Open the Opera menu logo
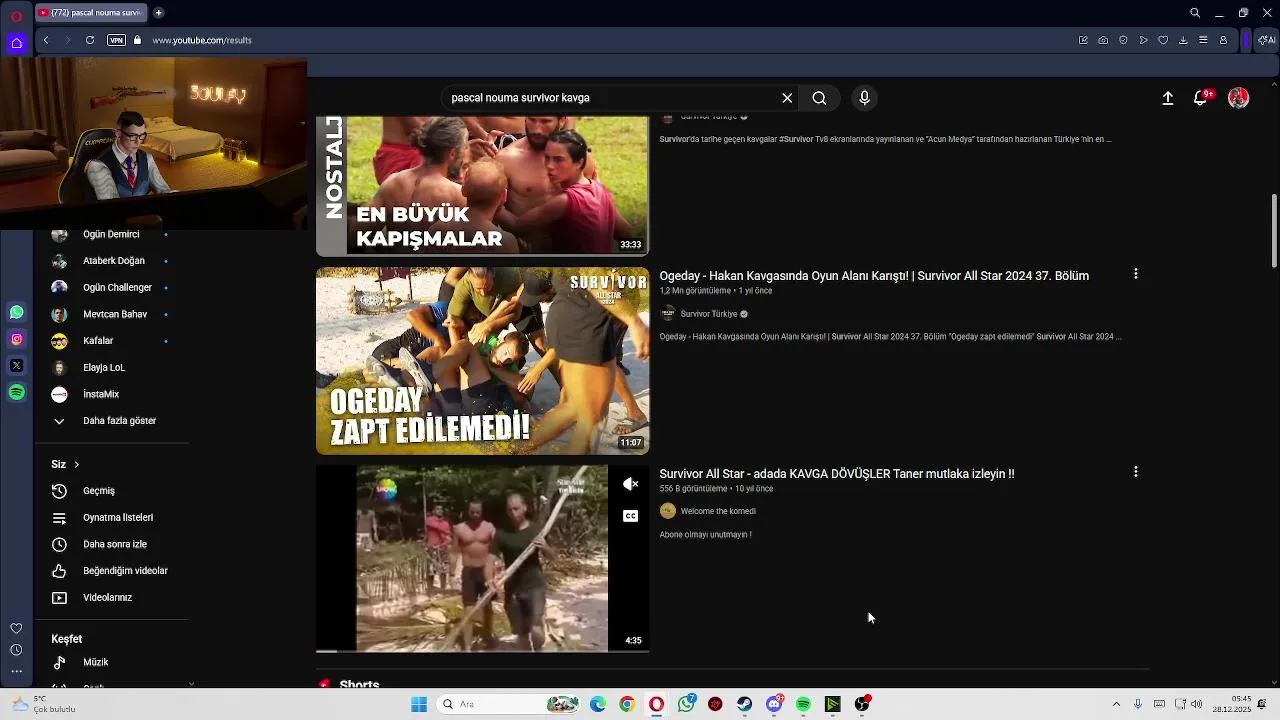This screenshot has height=720, width=1280. tap(16, 15)
